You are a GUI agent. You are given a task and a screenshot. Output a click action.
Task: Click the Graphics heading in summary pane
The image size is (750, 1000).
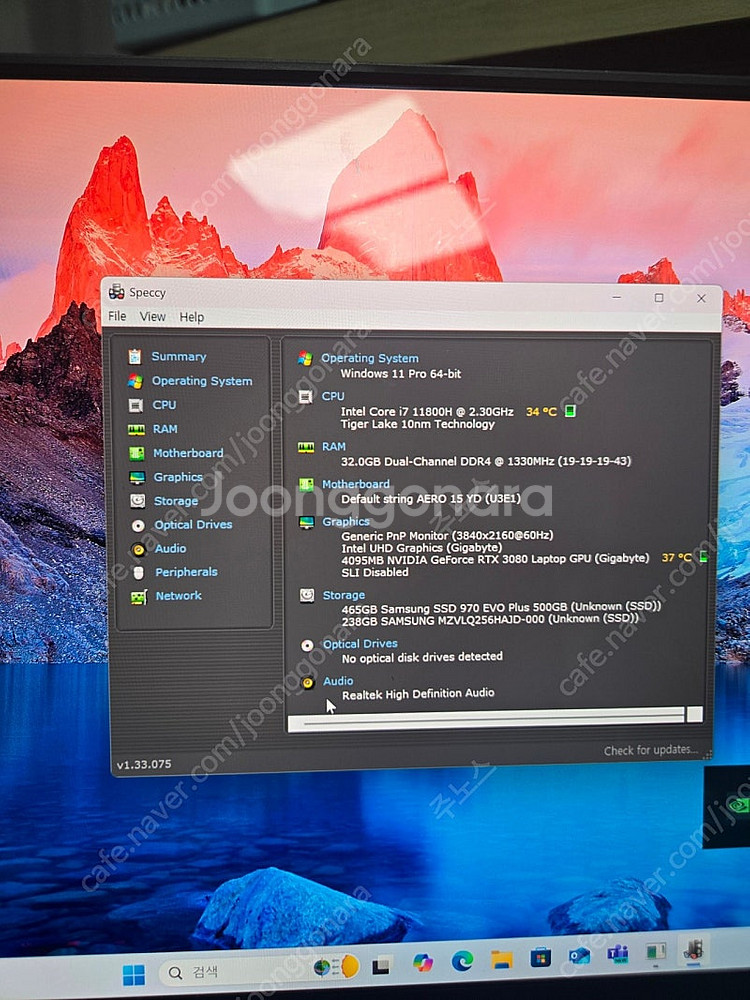tap(346, 522)
